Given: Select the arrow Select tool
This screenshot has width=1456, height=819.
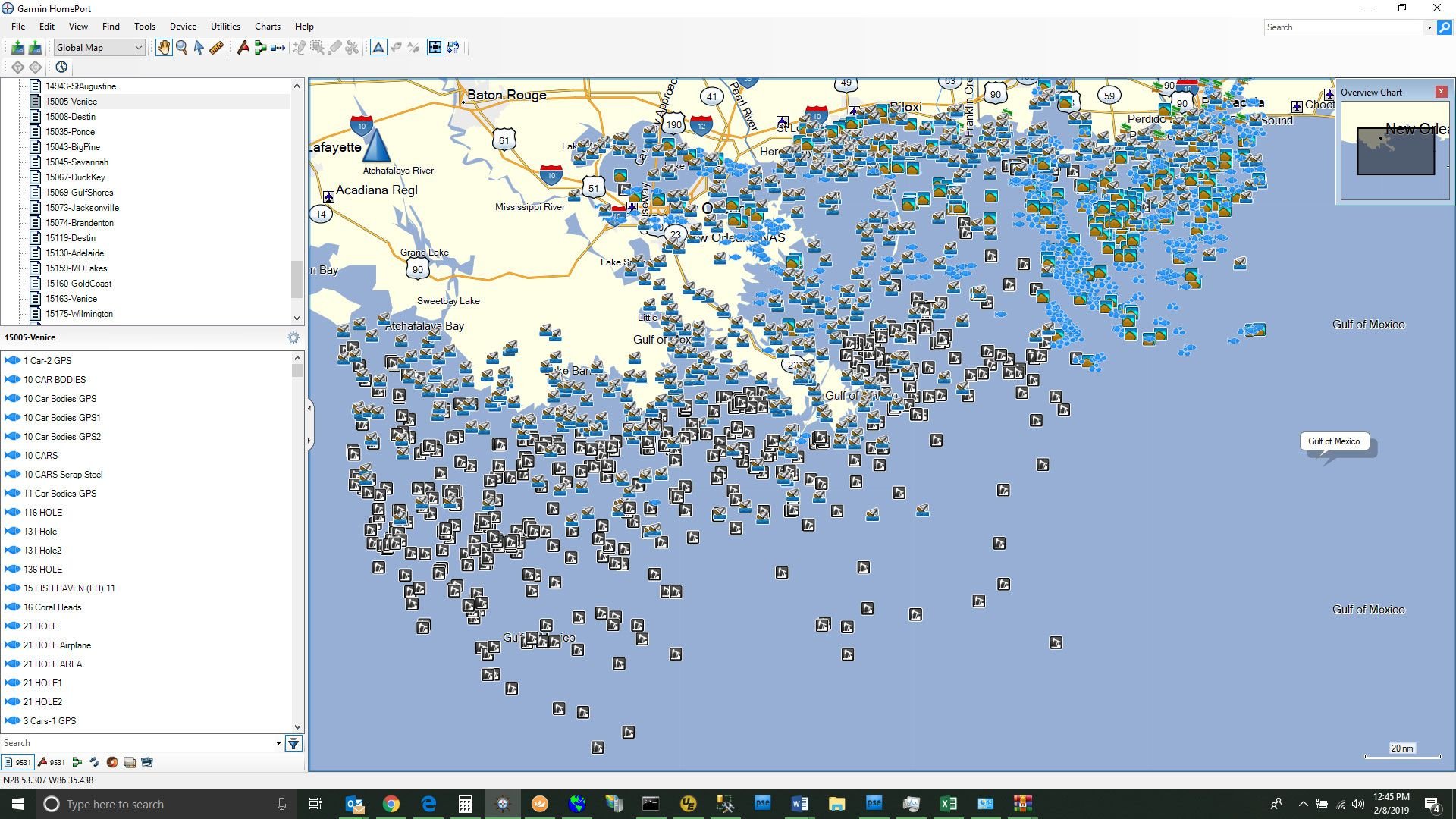Looking at the screenshot, I should point(199,48).
